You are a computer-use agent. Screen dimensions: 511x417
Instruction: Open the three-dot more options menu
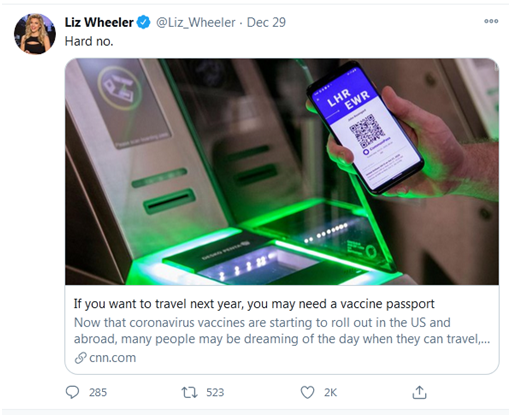tap(491, 21)
